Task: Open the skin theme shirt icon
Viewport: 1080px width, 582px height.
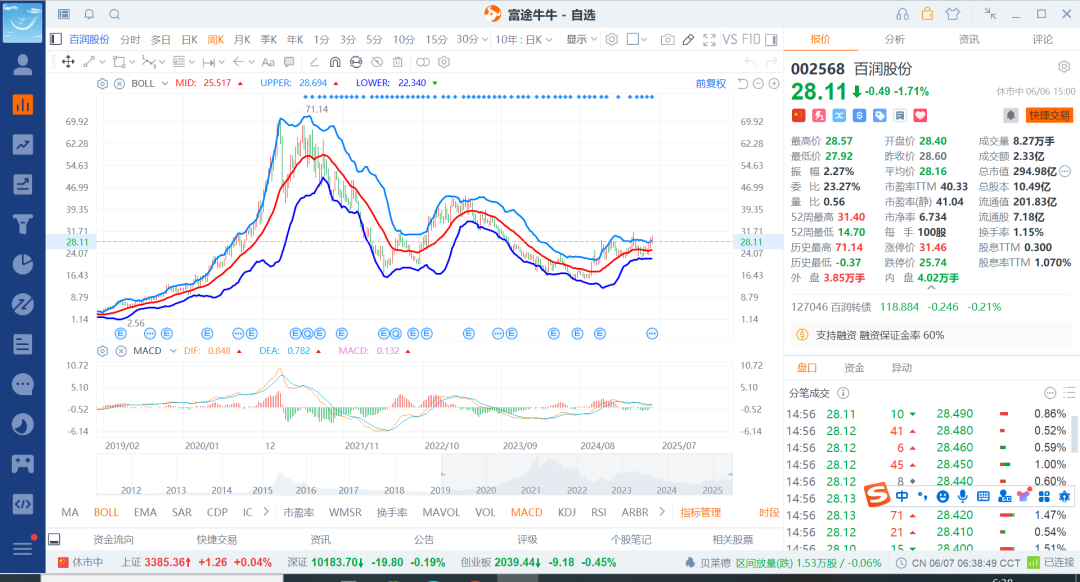Action: pos(953,14)
